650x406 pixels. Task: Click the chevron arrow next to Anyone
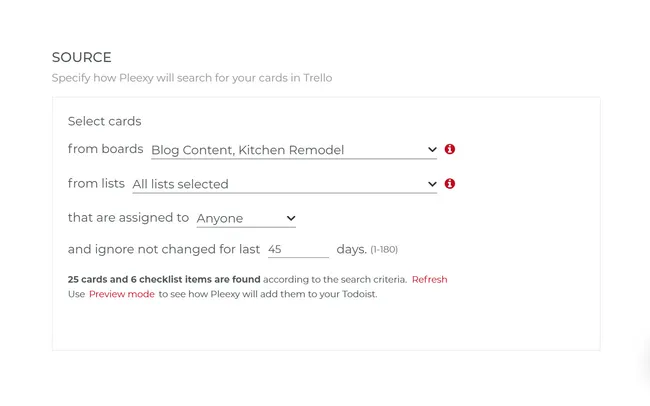[x=291, y=218]
